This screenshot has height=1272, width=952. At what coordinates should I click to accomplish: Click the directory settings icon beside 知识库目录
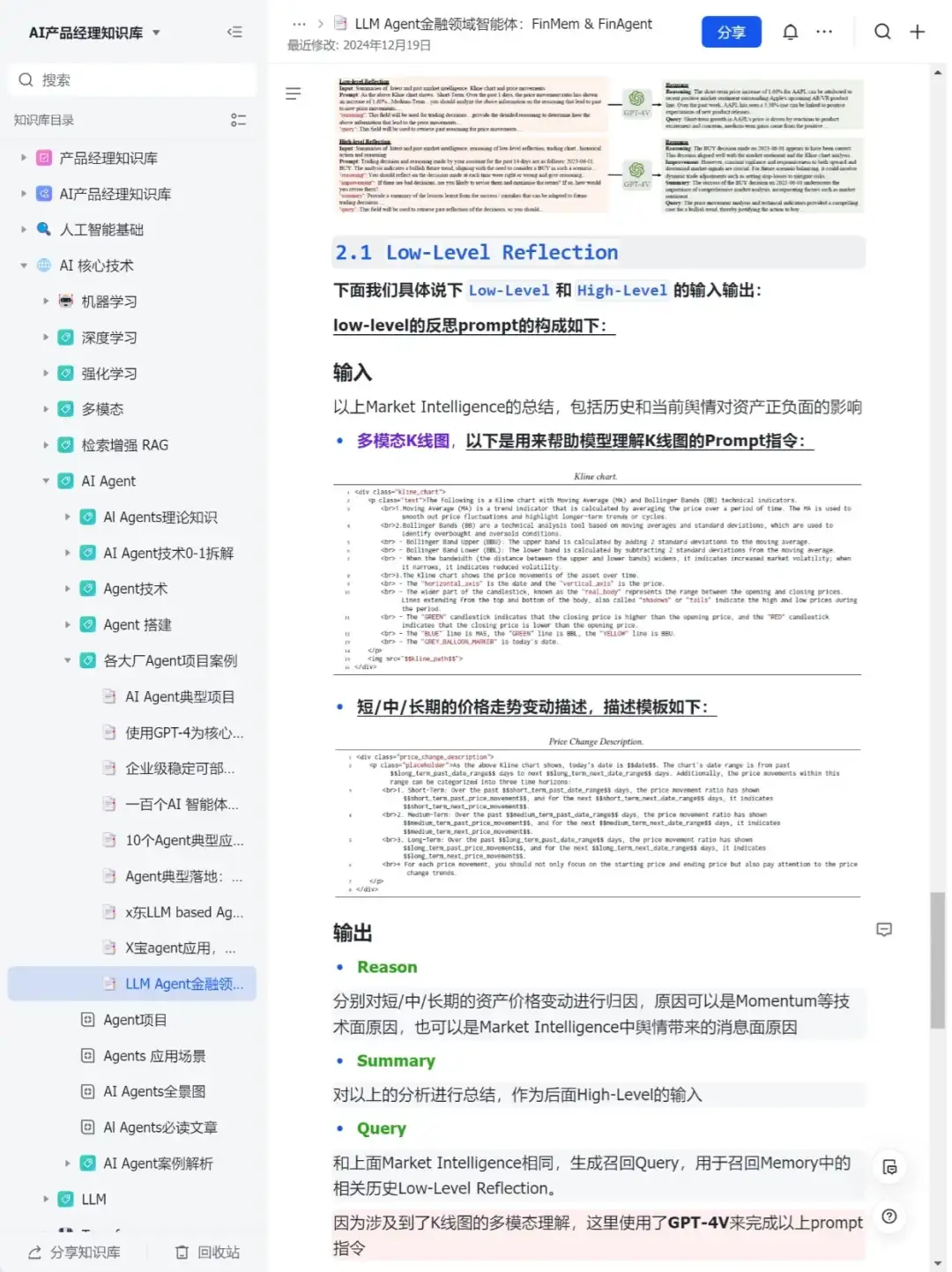[x=238, y=120]
